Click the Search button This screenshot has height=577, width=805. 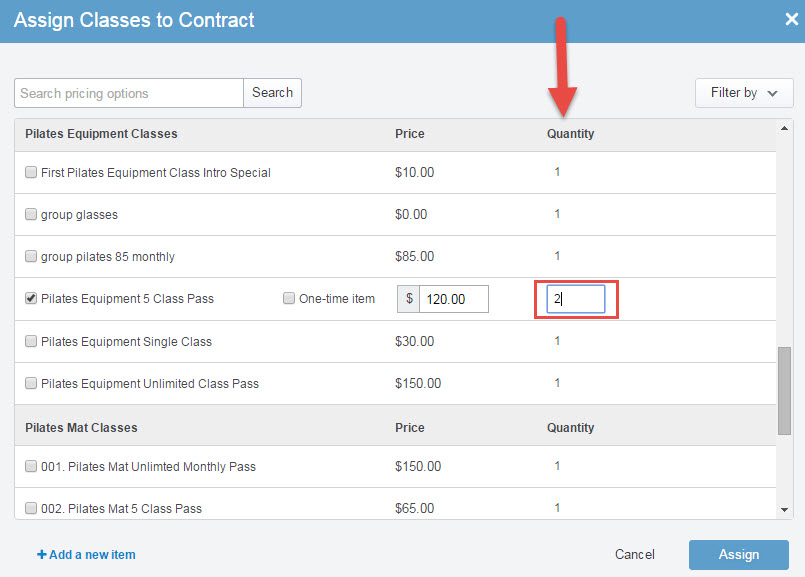(272, 92)
